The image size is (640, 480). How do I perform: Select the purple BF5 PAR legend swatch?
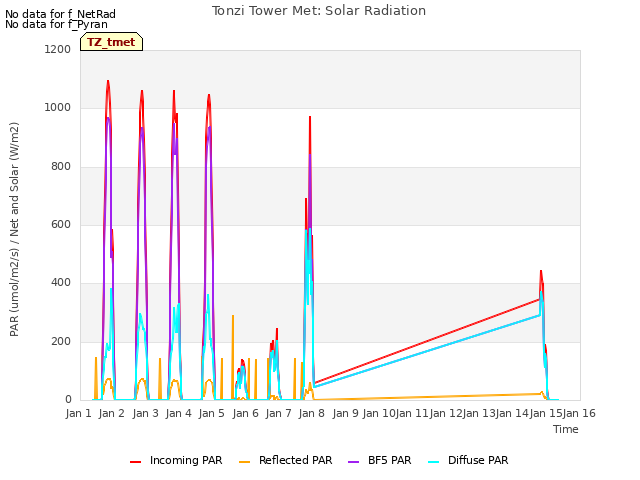[353, 462]
